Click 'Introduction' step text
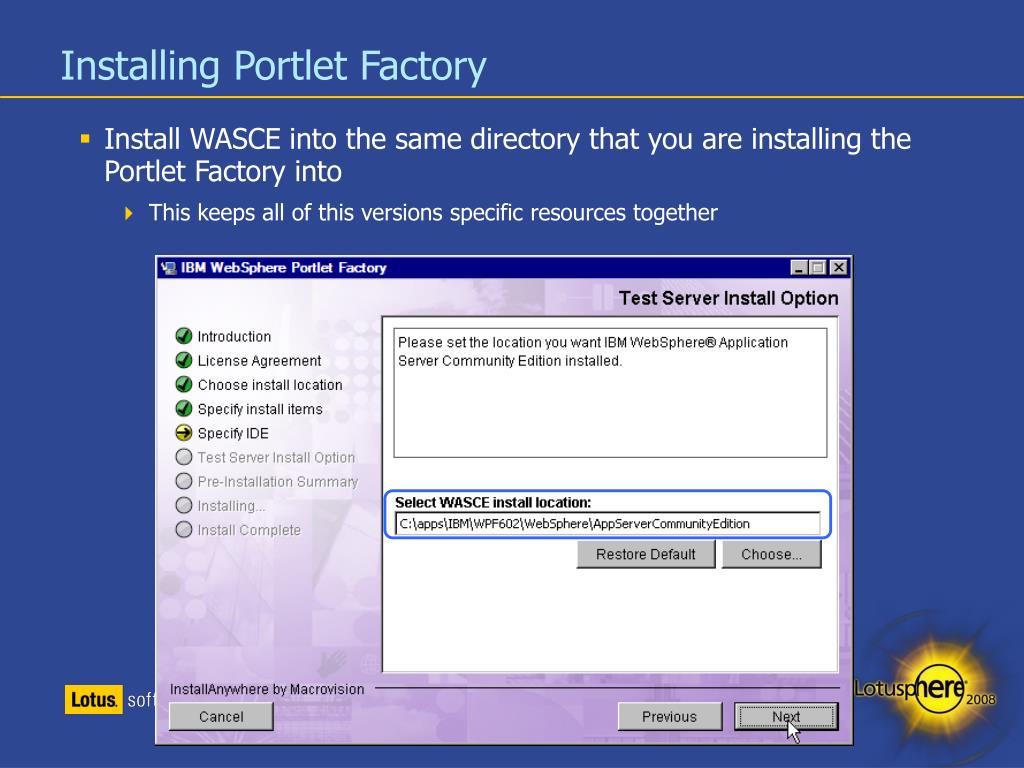Viewport: 1024px width, 768px height. point(234,337)
